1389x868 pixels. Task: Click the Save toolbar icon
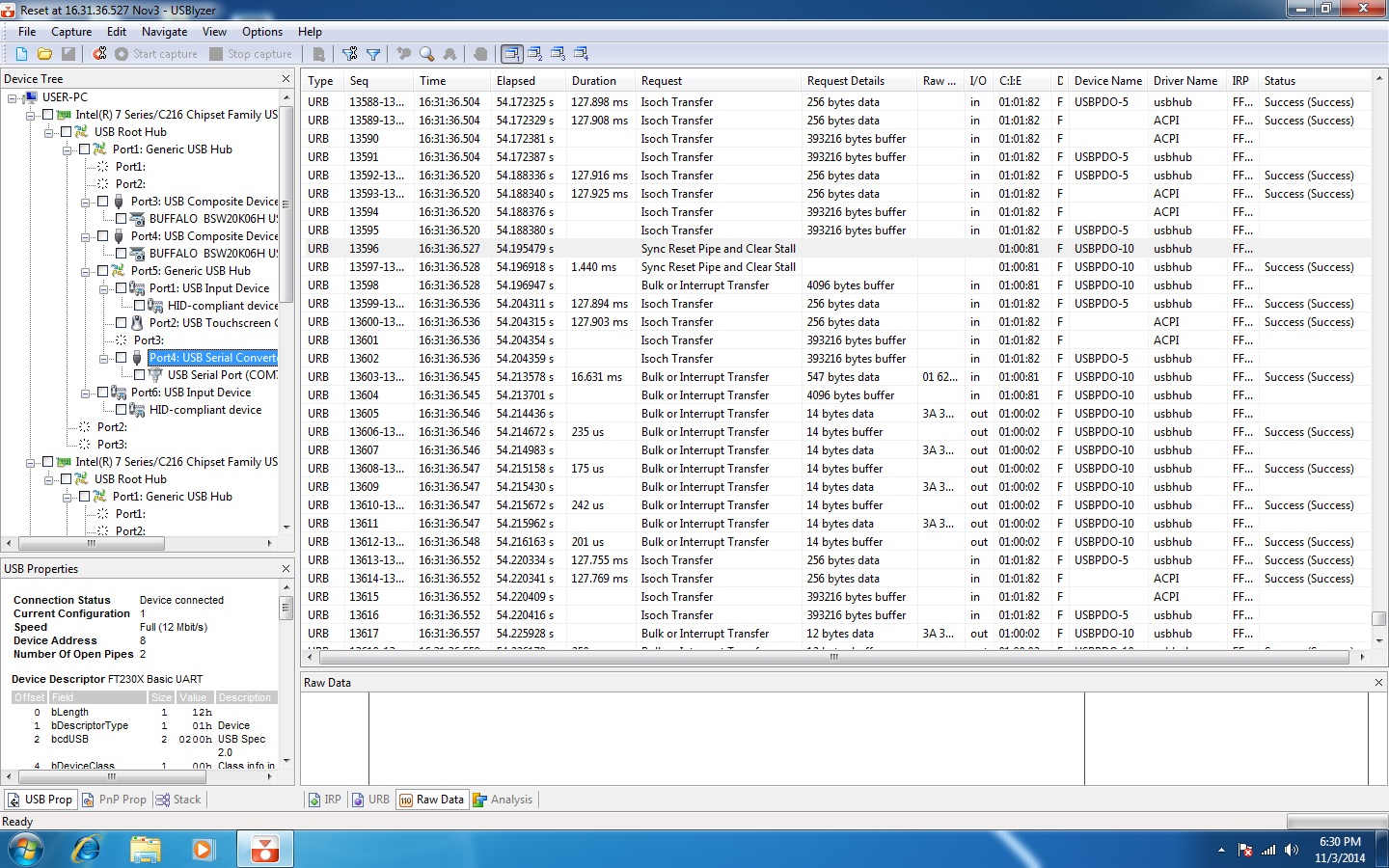point(68,54)
